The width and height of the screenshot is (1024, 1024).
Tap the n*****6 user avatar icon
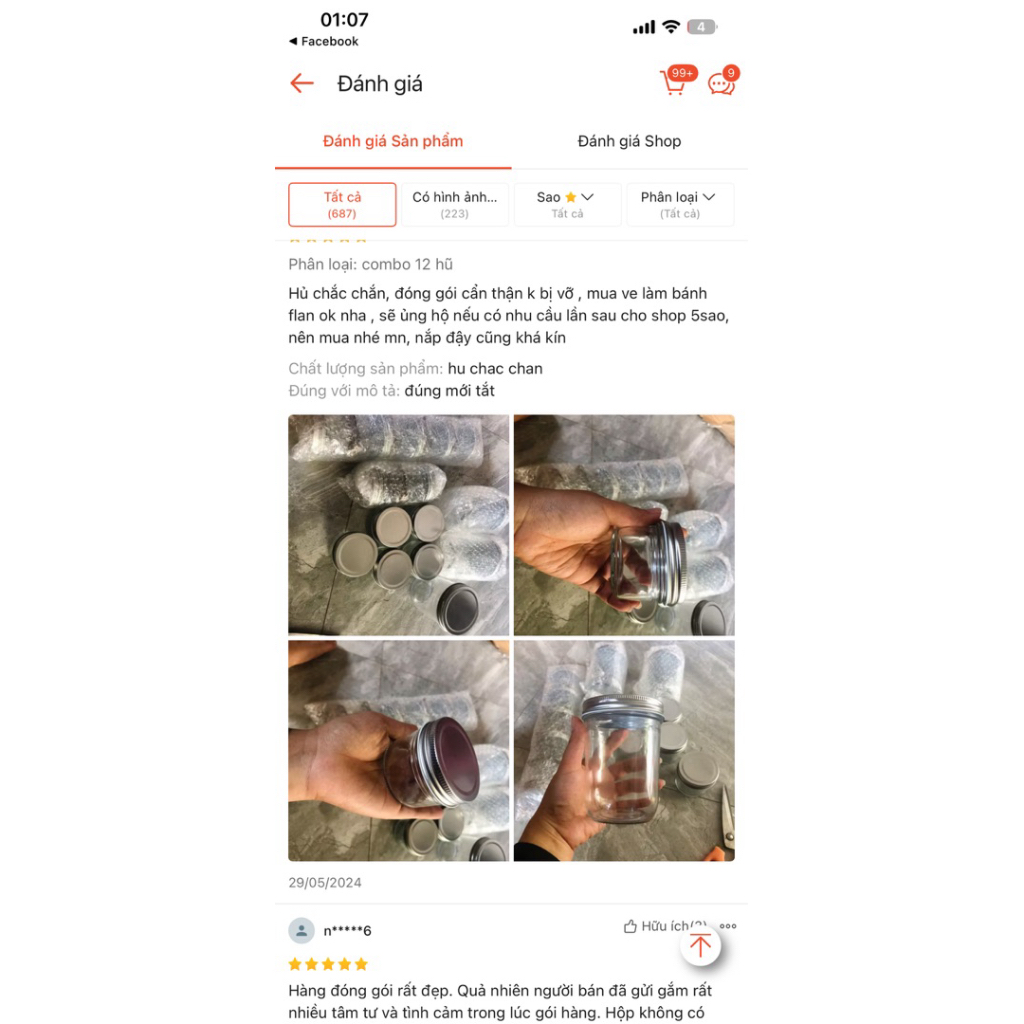(301, 930)
